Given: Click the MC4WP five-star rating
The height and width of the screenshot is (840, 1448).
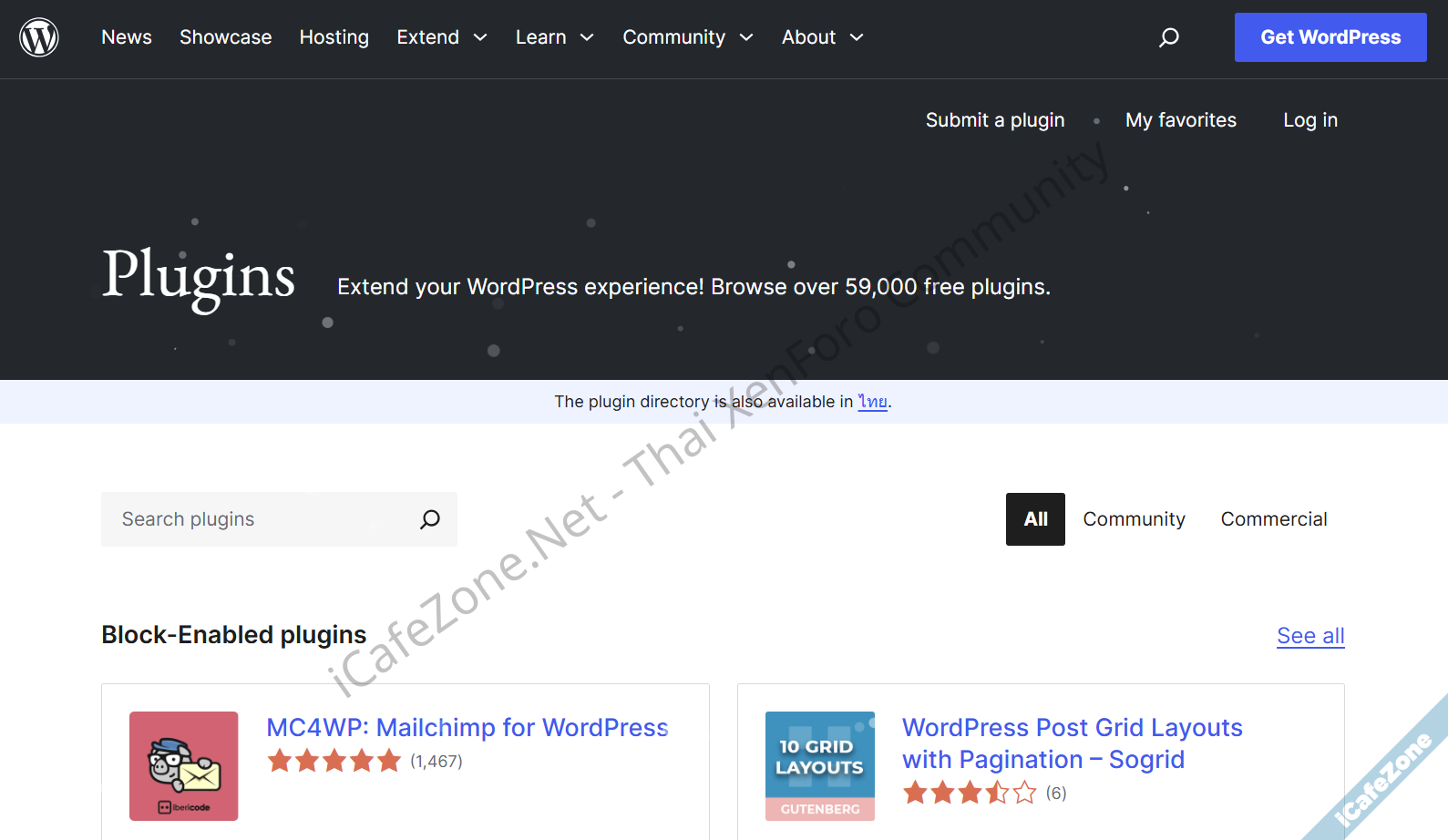Looking at the screenshot, I should pos(334,761).
